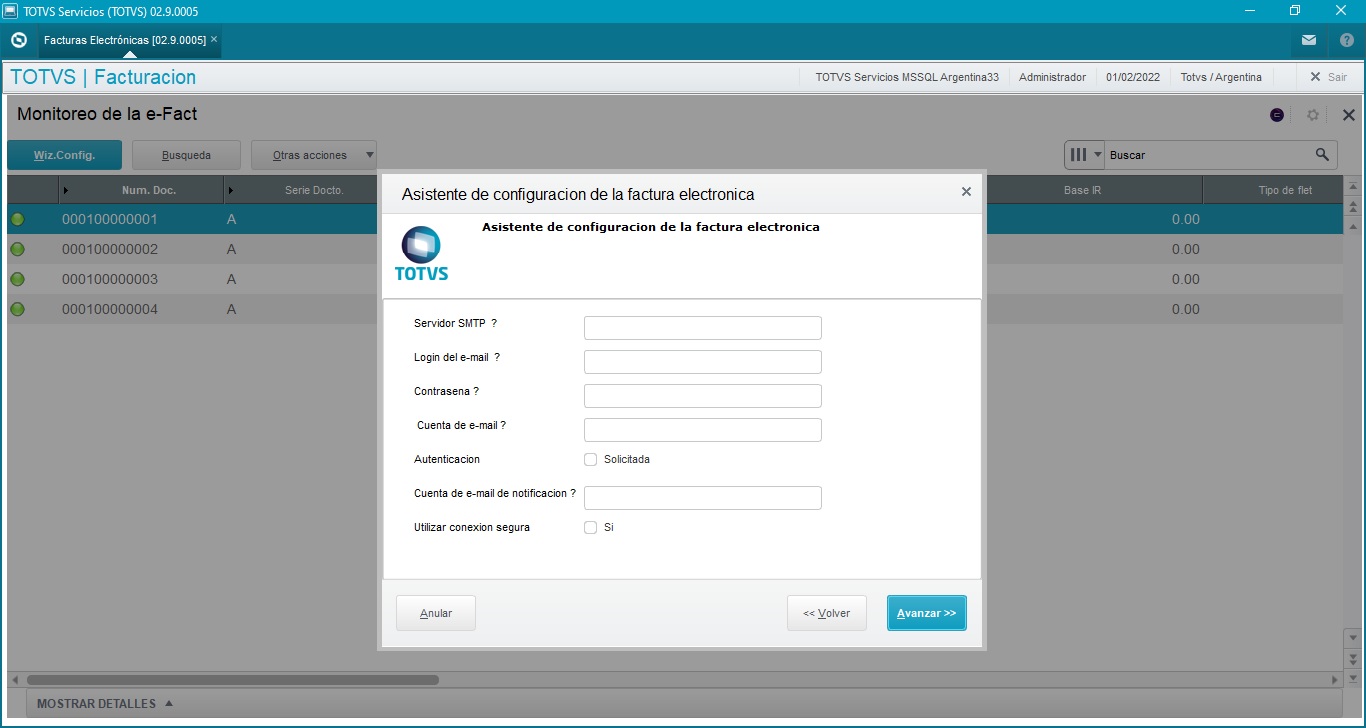Open dropdown arrow beside the column filter icon
The width and height of the screenshot is (1366, 728).
tap(1097, 155)
